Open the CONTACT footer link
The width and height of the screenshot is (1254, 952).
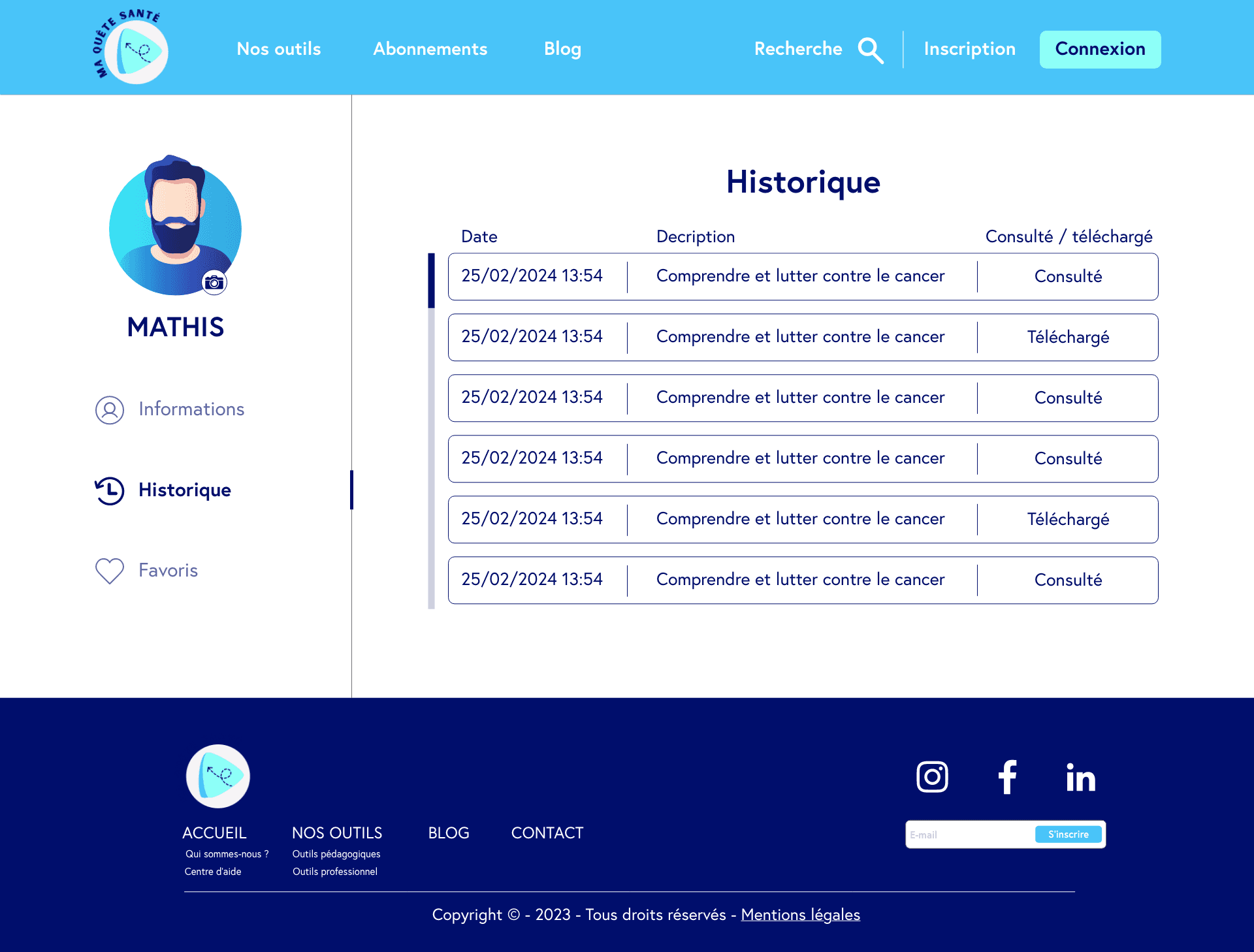click(547, 833)
